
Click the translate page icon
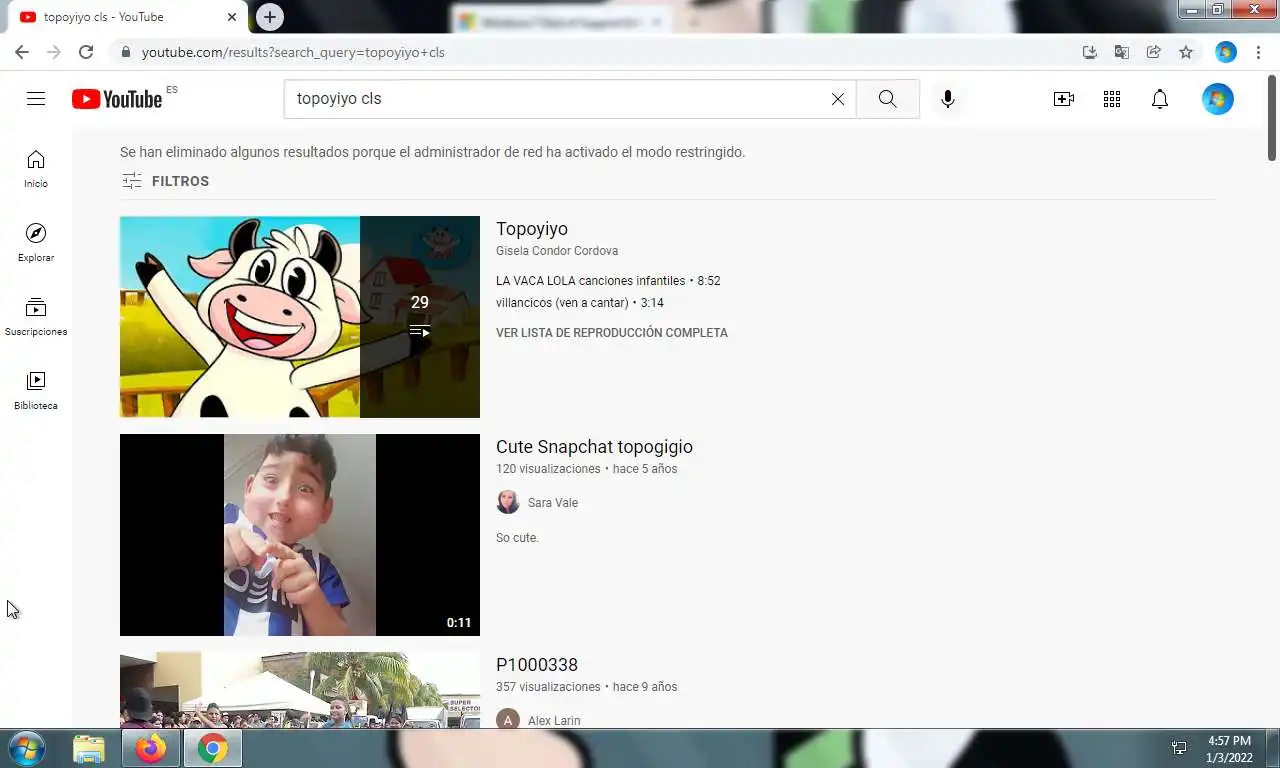click(x=1122, y=52)
